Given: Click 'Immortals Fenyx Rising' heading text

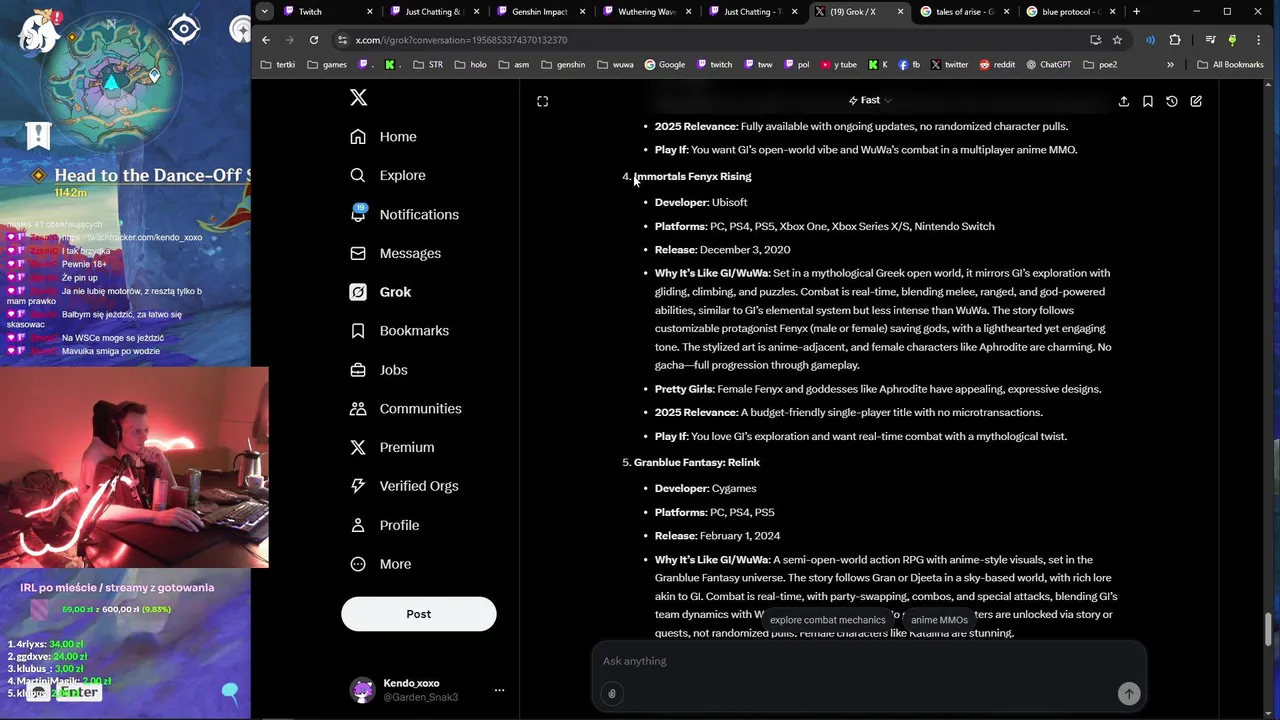Looking at the screenshot, I should (692, 177).
